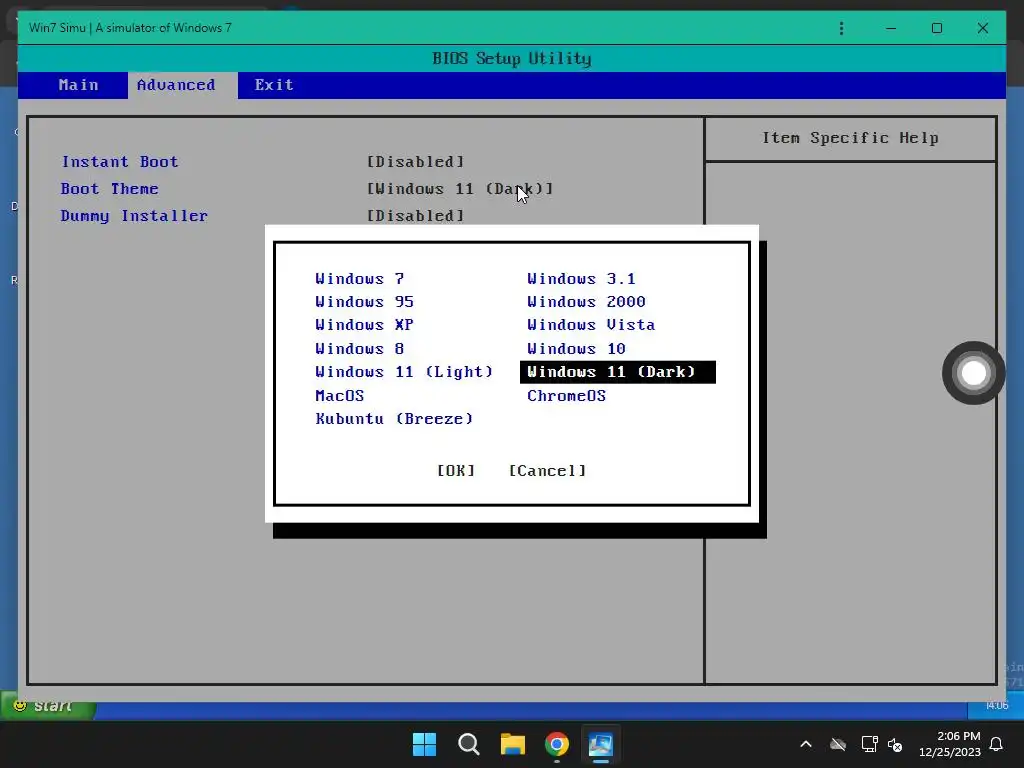Screen dimensions: 1024x768
Task: Open Google Chrome from taskbar
Action: [x=557, y=744]
